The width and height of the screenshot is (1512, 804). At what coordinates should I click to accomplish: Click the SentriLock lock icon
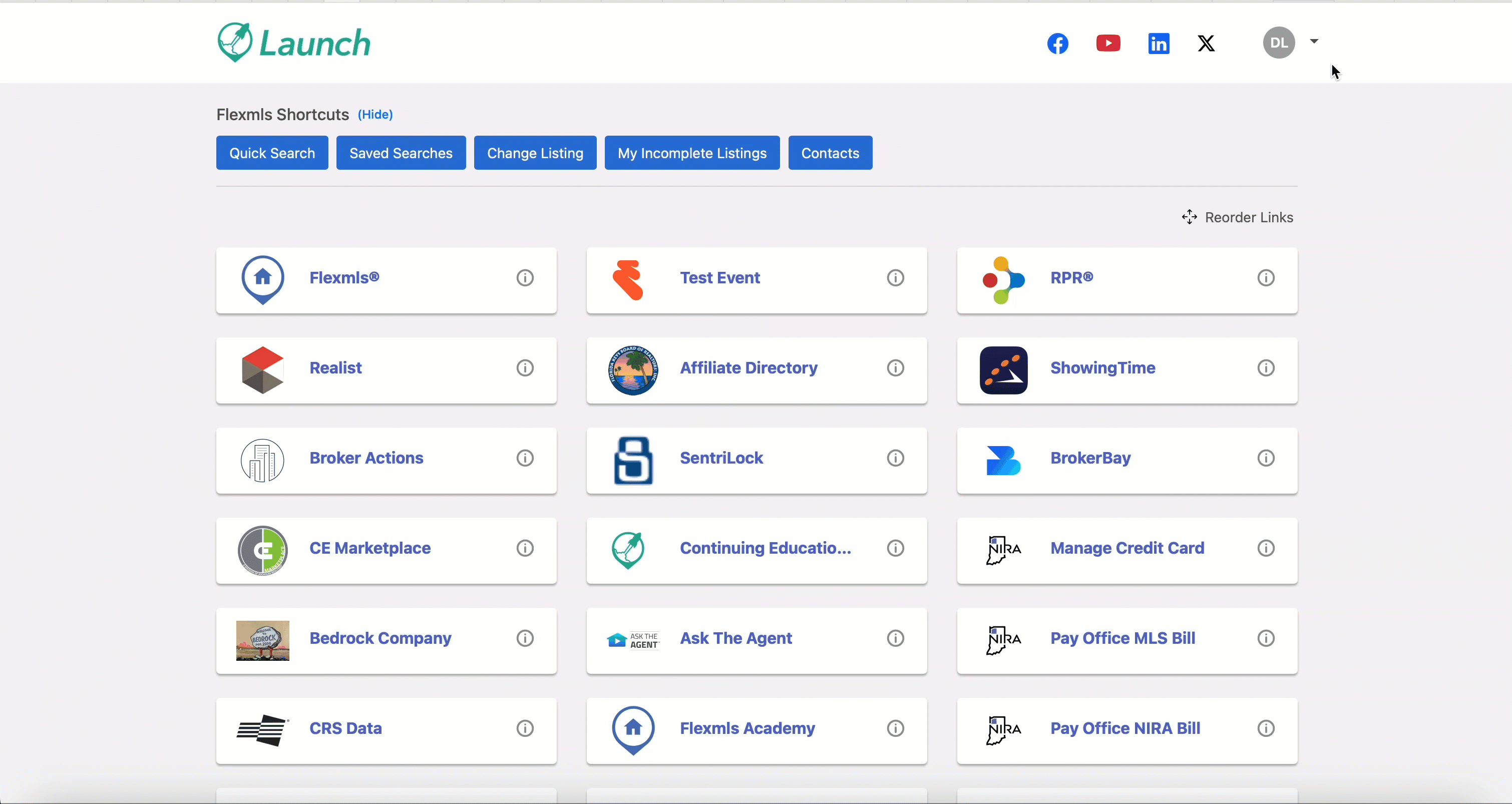(x=633, y=460)
